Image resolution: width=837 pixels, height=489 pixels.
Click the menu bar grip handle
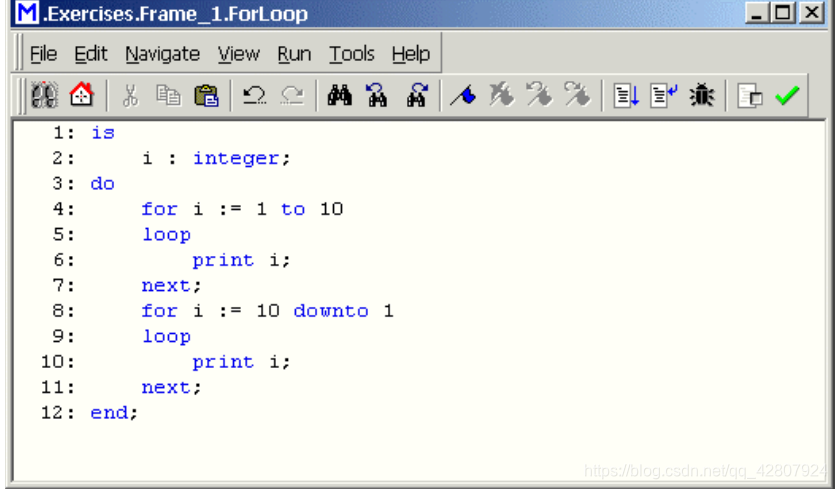tap(19, 52)
